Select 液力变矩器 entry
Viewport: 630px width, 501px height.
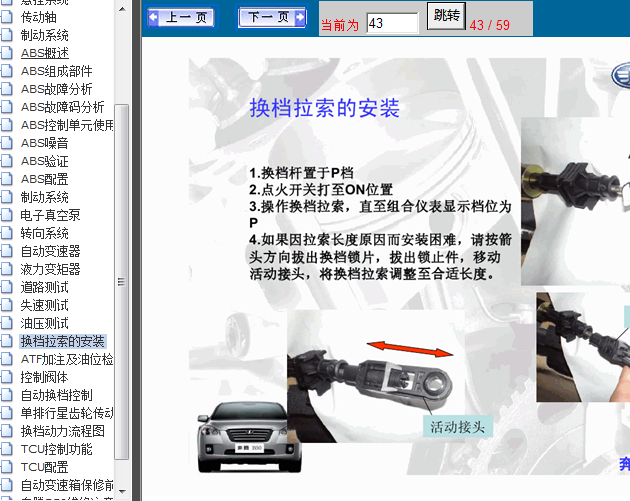coord(51,269)
